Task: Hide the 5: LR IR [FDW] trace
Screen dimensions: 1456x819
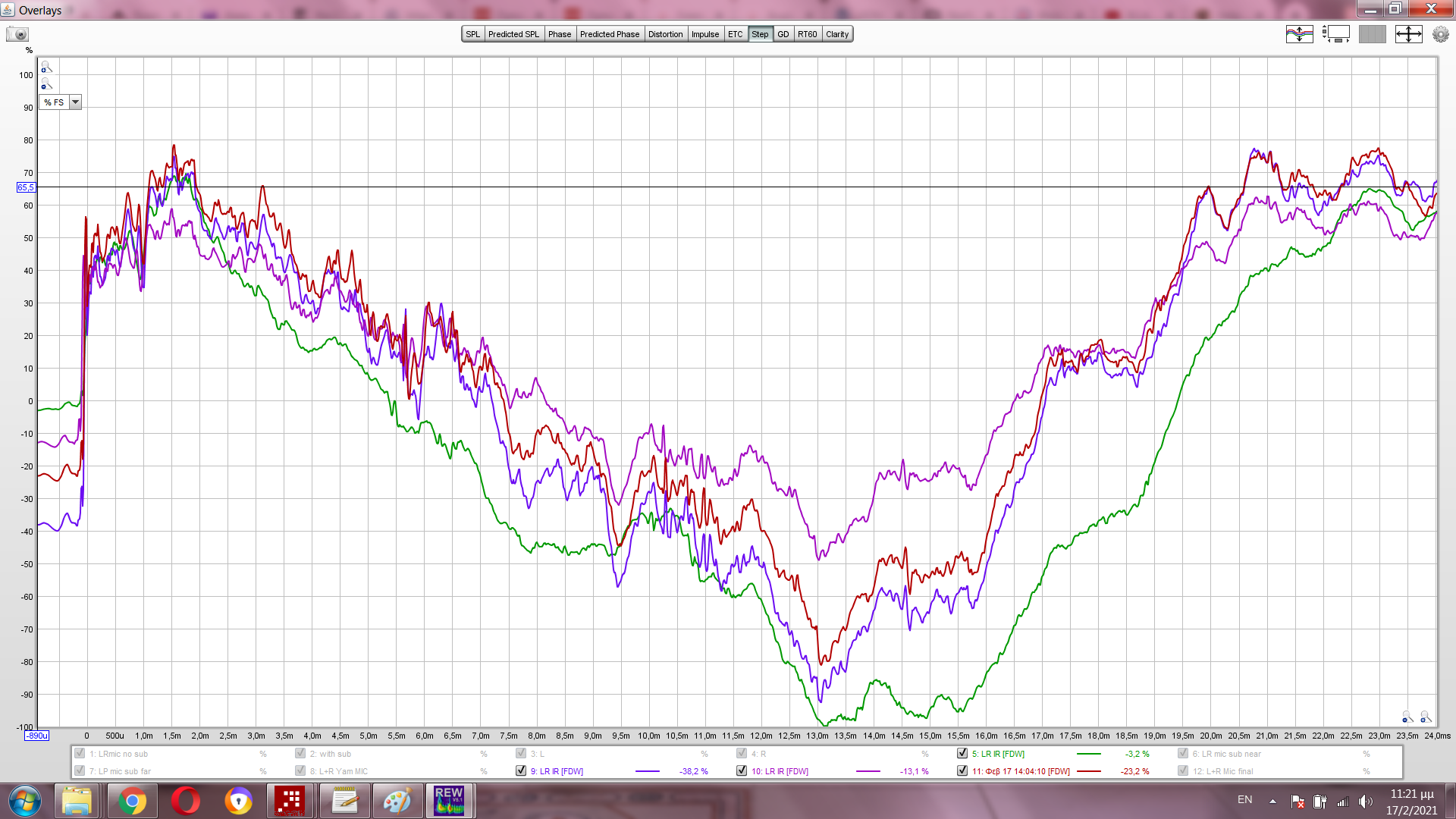Action: [x=962, y=754]
